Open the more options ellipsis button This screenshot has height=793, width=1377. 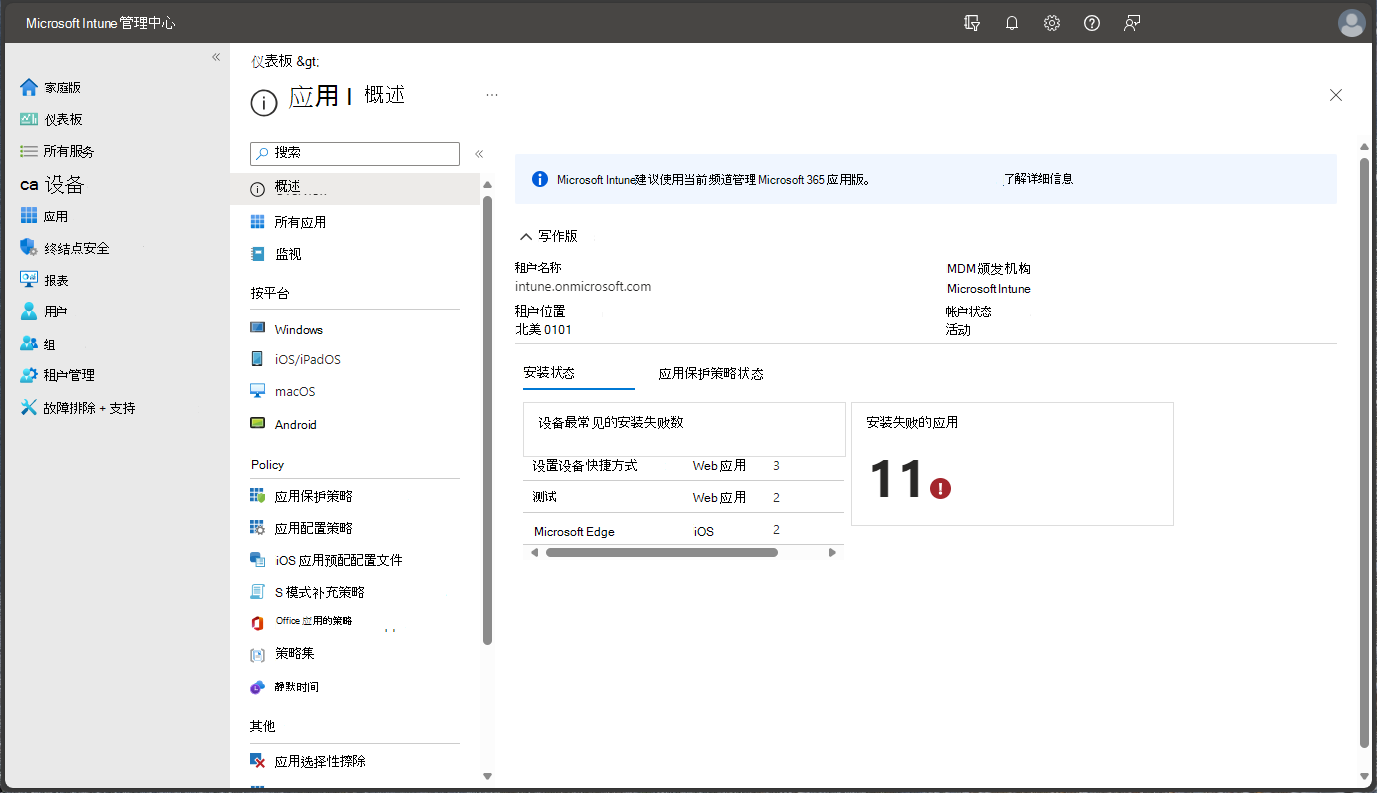pos(491,95)
